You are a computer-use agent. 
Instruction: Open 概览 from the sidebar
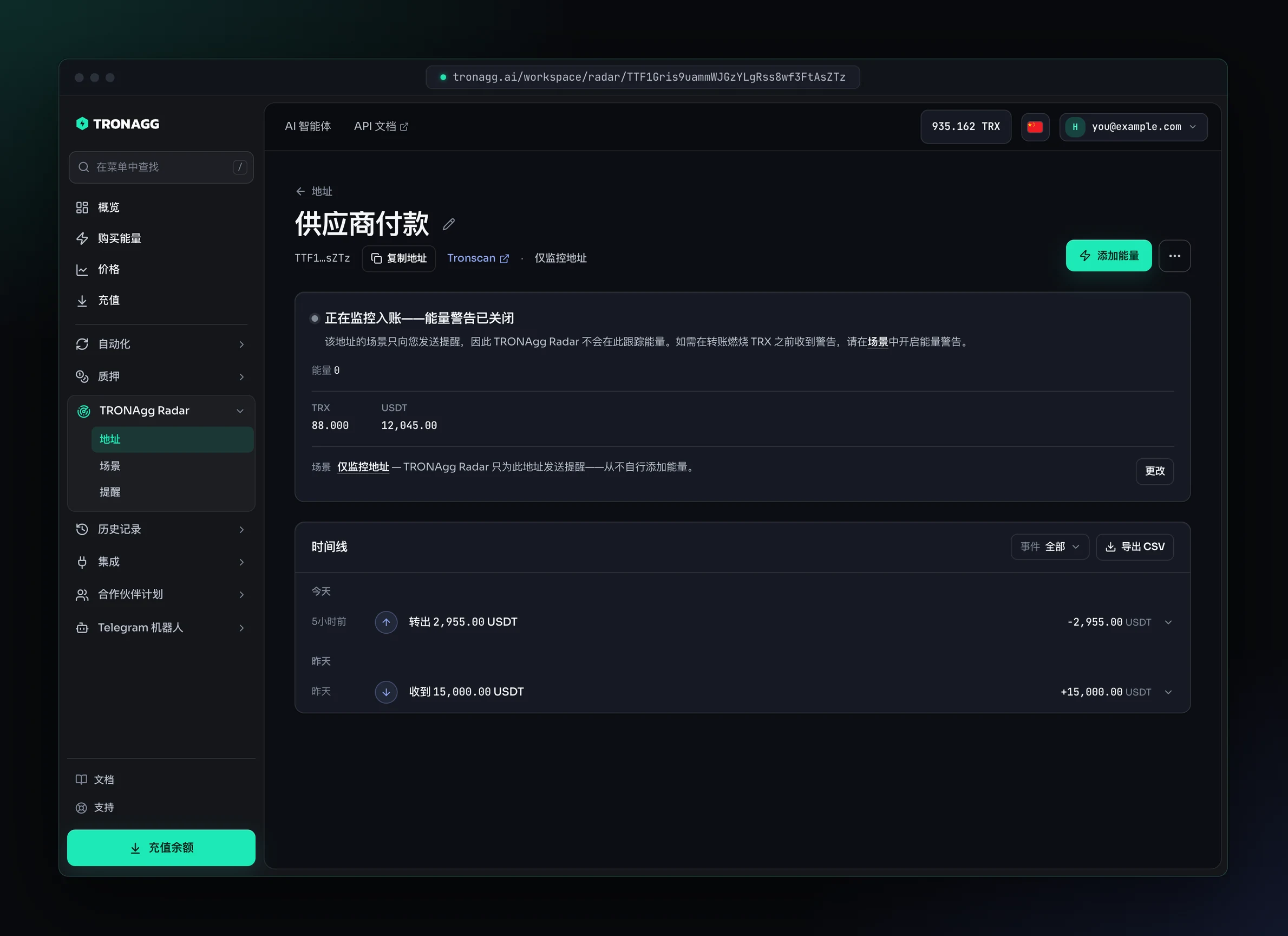[161, 207]
